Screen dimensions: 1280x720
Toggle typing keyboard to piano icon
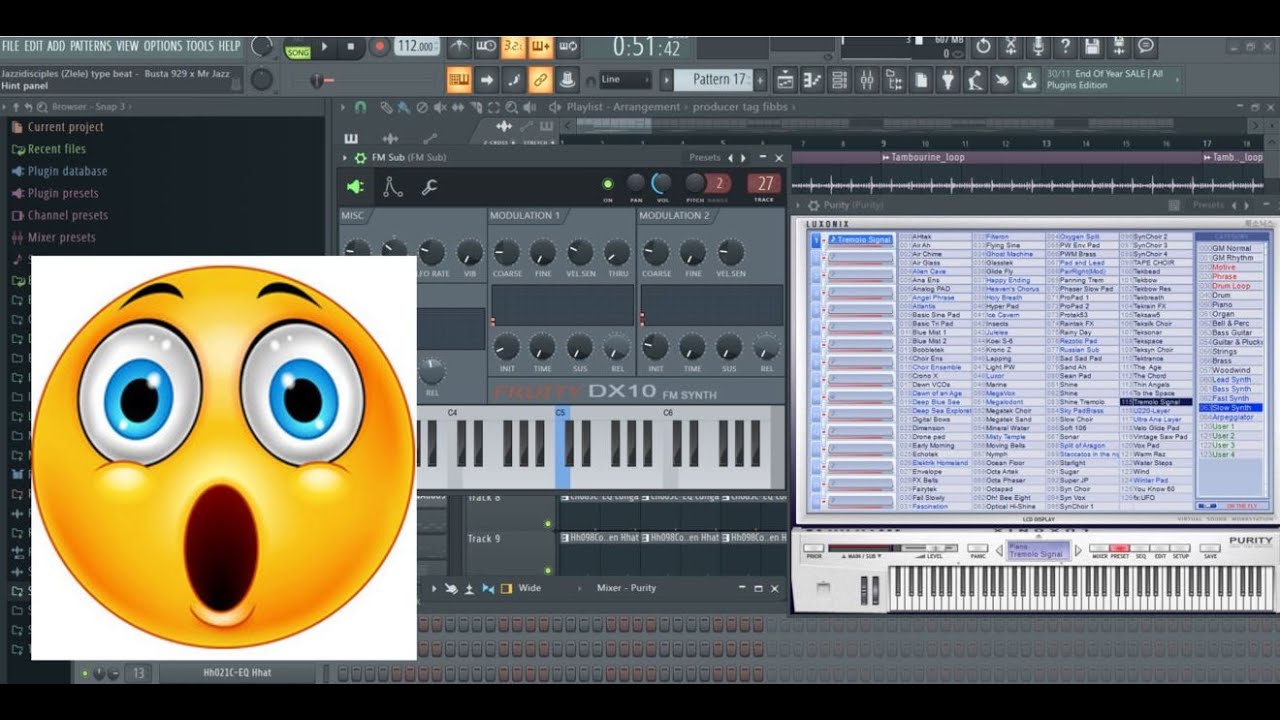click(459, 80)
